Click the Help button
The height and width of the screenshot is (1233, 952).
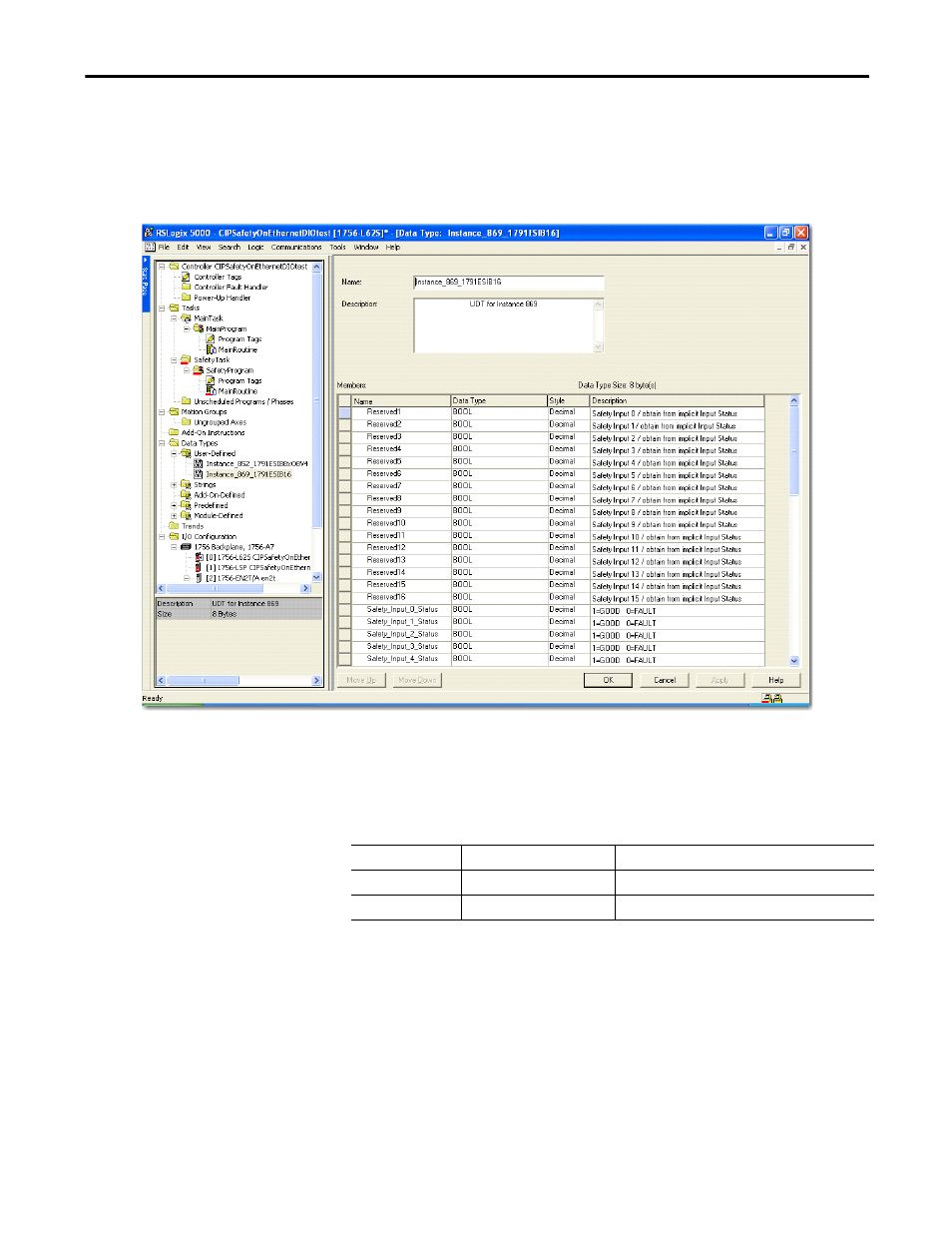(x=776, y=680)
